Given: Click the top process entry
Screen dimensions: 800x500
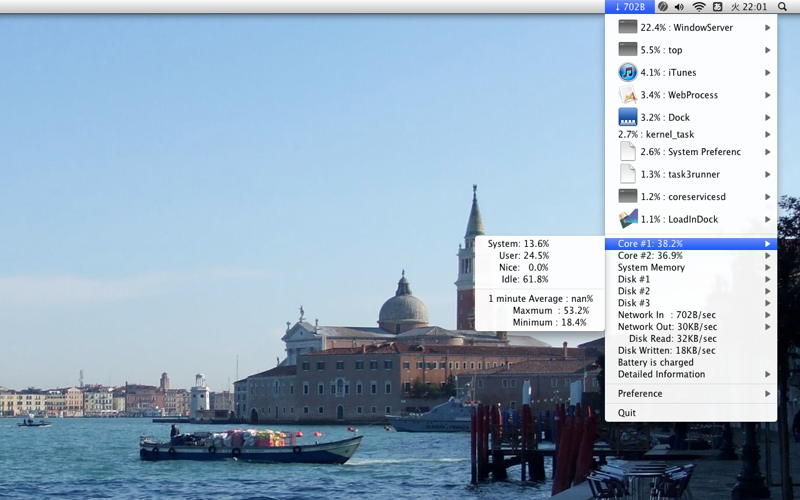Looking at the screenshot, I should coord(691,50).
